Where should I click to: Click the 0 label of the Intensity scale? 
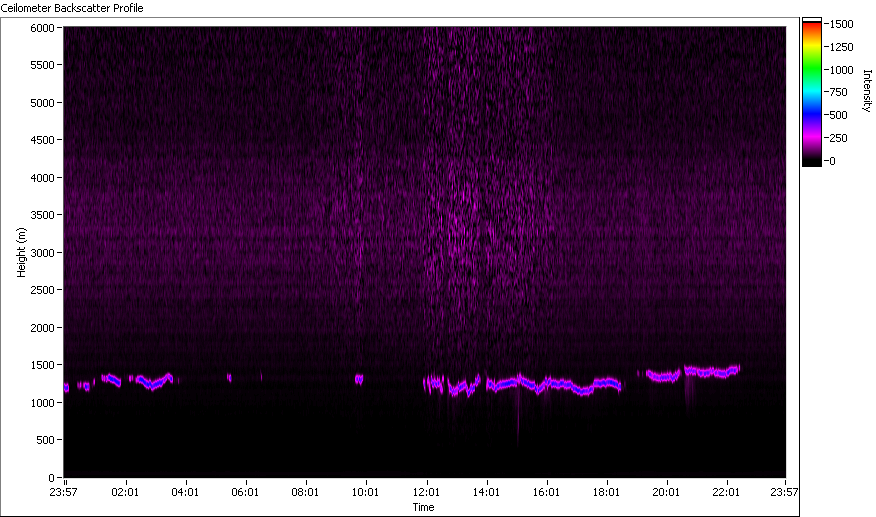pyautogui.click(x=832, y=161)
